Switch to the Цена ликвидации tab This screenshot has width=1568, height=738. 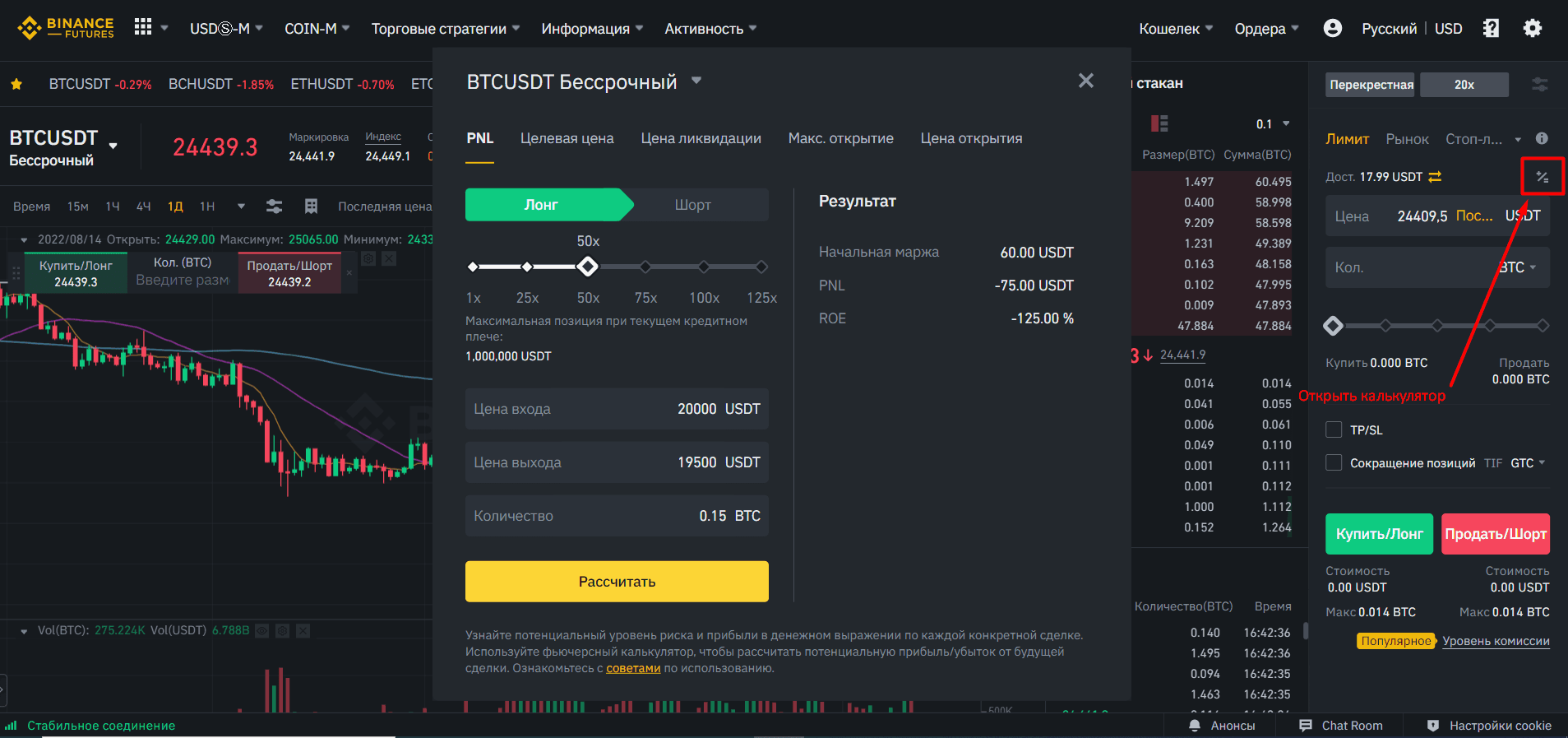coord(701,138)
